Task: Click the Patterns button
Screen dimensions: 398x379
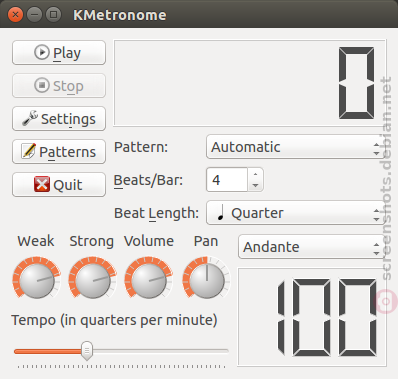Action: [59, 152]
